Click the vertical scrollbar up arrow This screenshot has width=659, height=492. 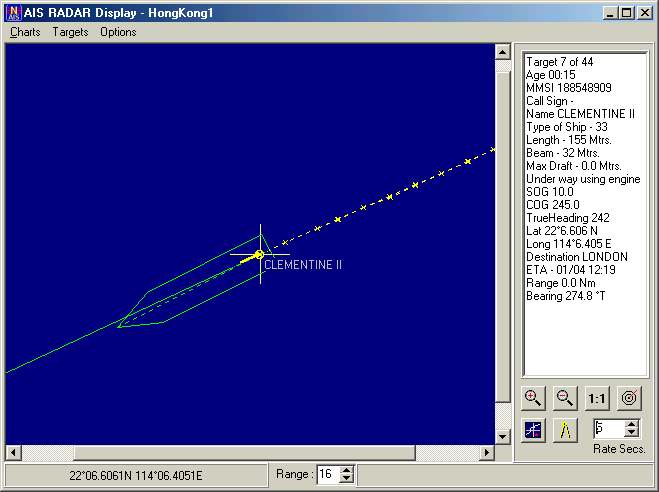coord(503,52)
